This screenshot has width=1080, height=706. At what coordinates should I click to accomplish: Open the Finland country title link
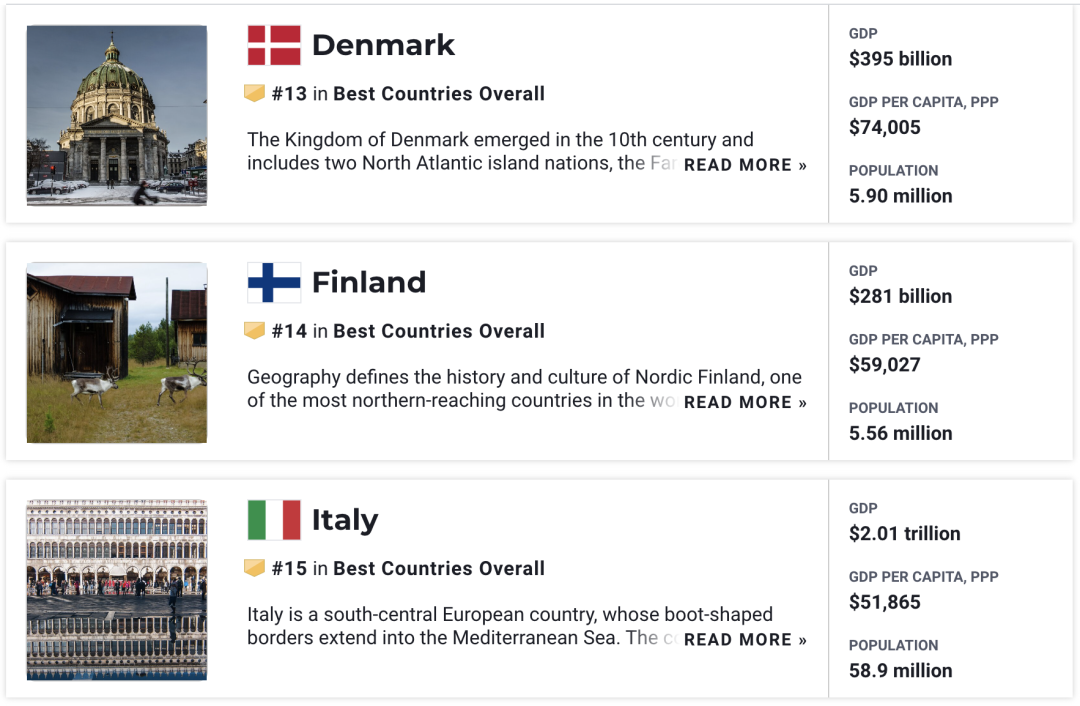coord(369,282)
